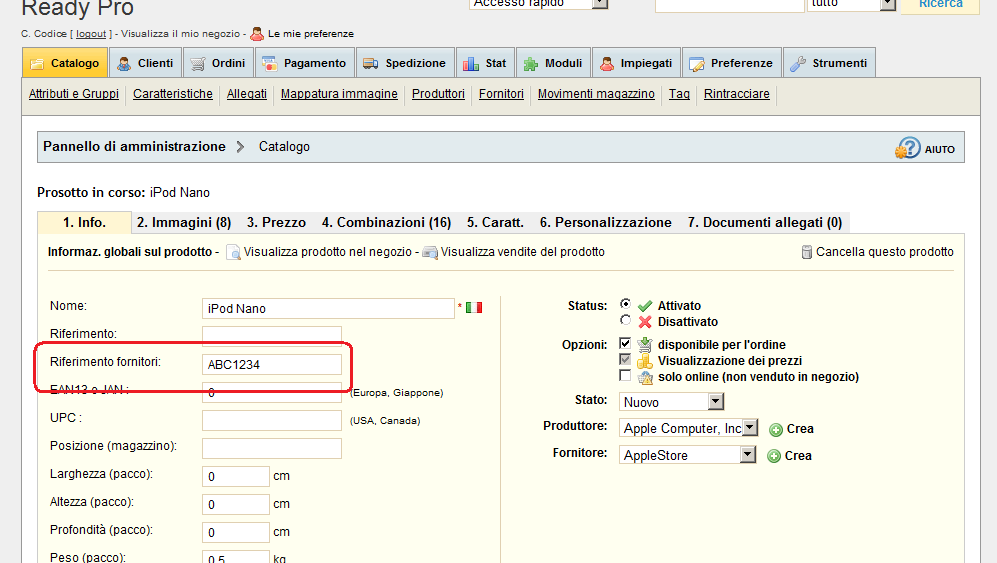The image size is (997, 563).
Task: Open the Accesso rapido dropdown
Action: pyautogui.click(x=539, y=4)
